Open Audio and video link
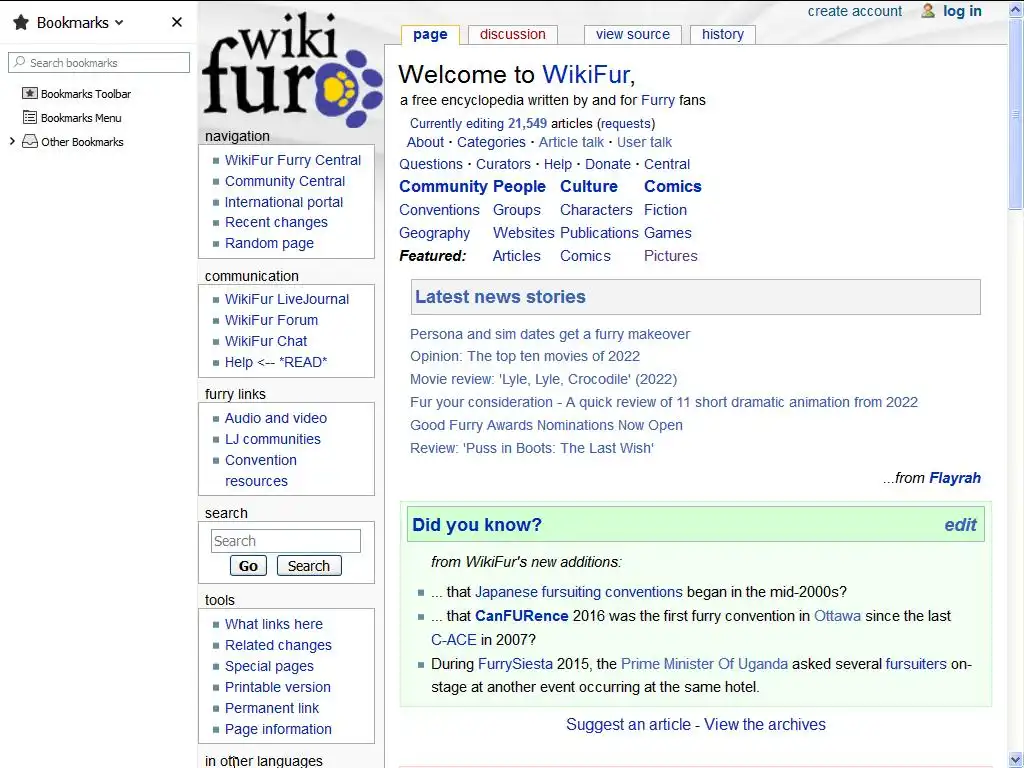Image resolution: width=1024 pixels, height=768 pixels. (x=276, y=418)
